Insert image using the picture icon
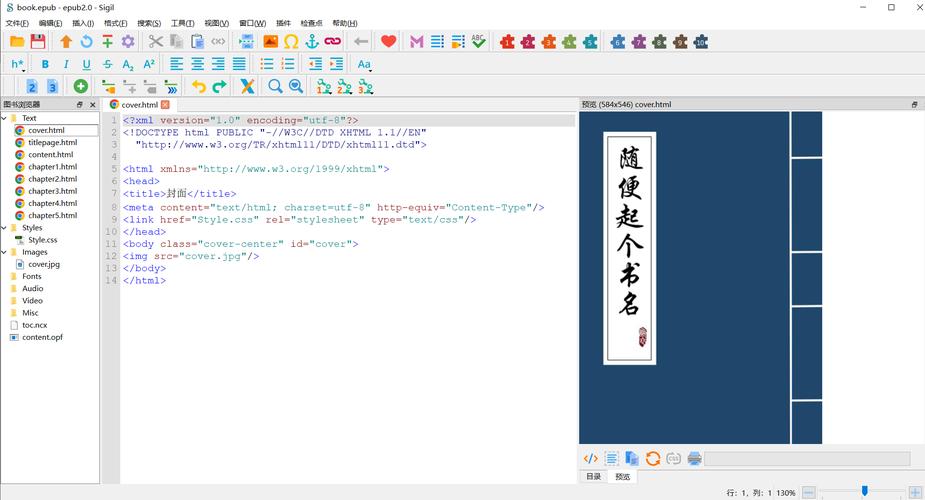This screenshot has width=925, height=500. pyautogui.click(x=270, y=41)
